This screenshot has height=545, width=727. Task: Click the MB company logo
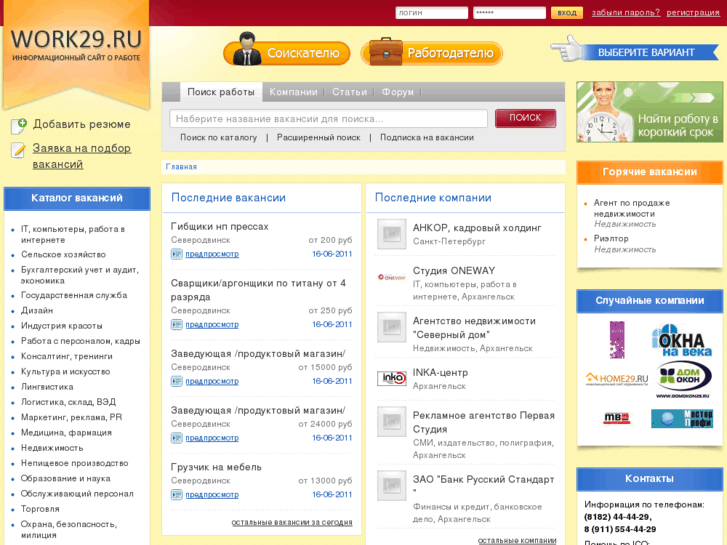click(x=617, y=418)
